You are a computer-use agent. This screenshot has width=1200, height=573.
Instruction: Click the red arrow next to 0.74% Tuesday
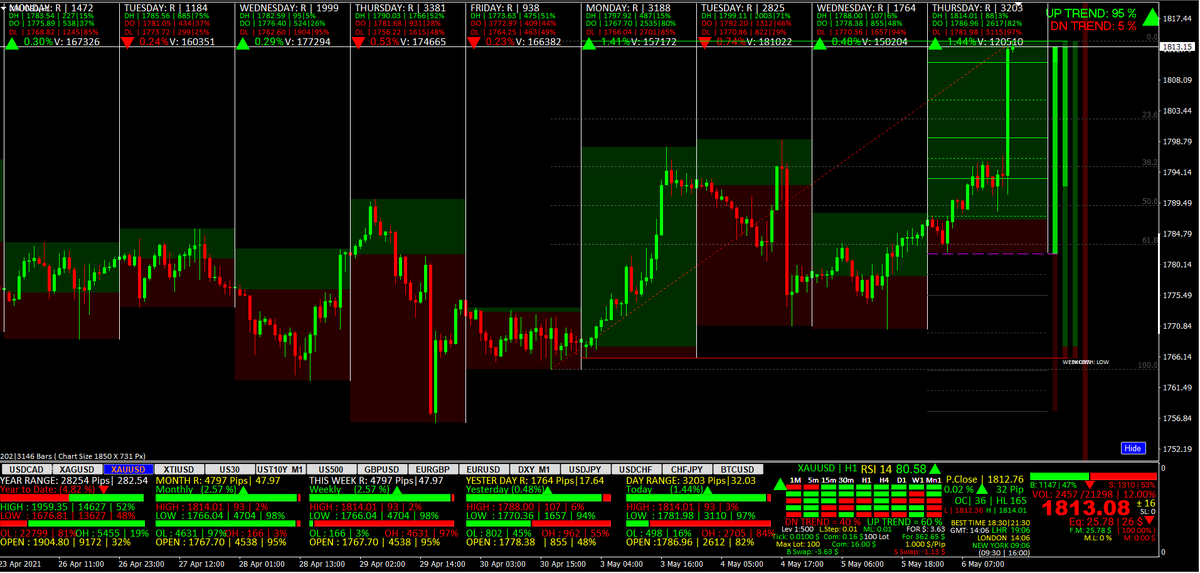(x=706, y=42)
